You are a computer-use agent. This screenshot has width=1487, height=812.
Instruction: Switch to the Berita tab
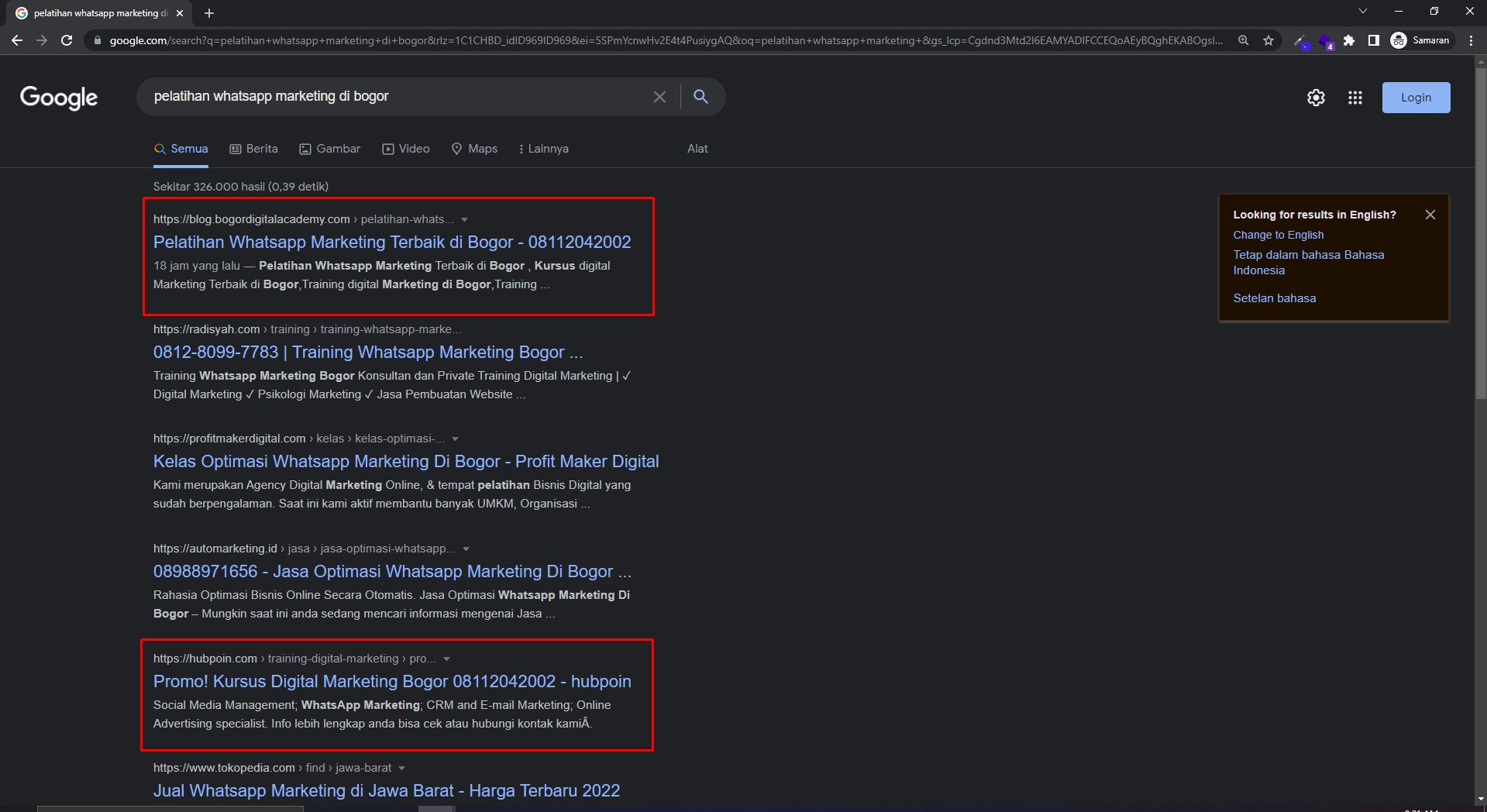(254, 149)
